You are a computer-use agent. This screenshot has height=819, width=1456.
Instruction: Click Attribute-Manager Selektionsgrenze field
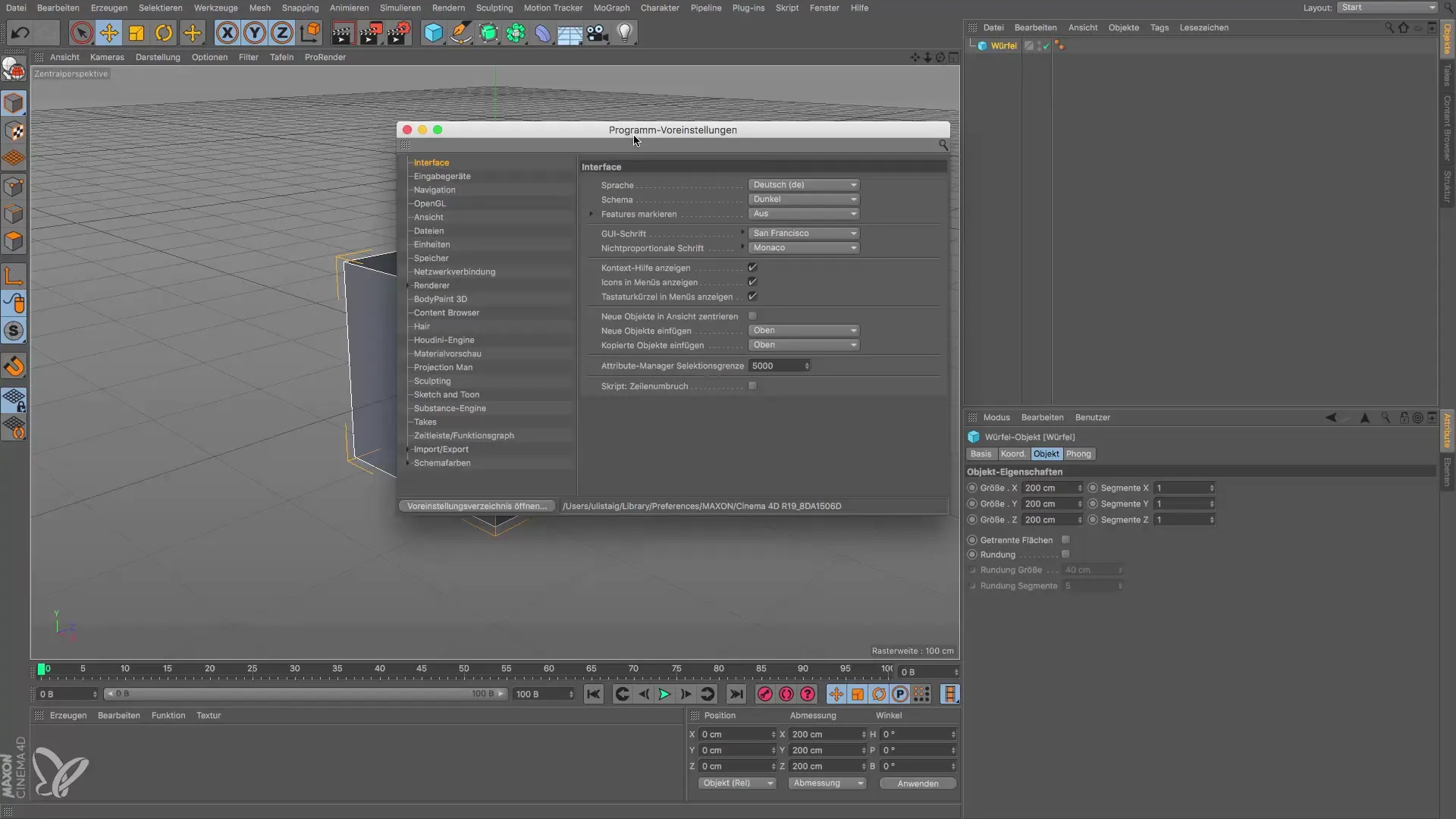coord(780,366)
